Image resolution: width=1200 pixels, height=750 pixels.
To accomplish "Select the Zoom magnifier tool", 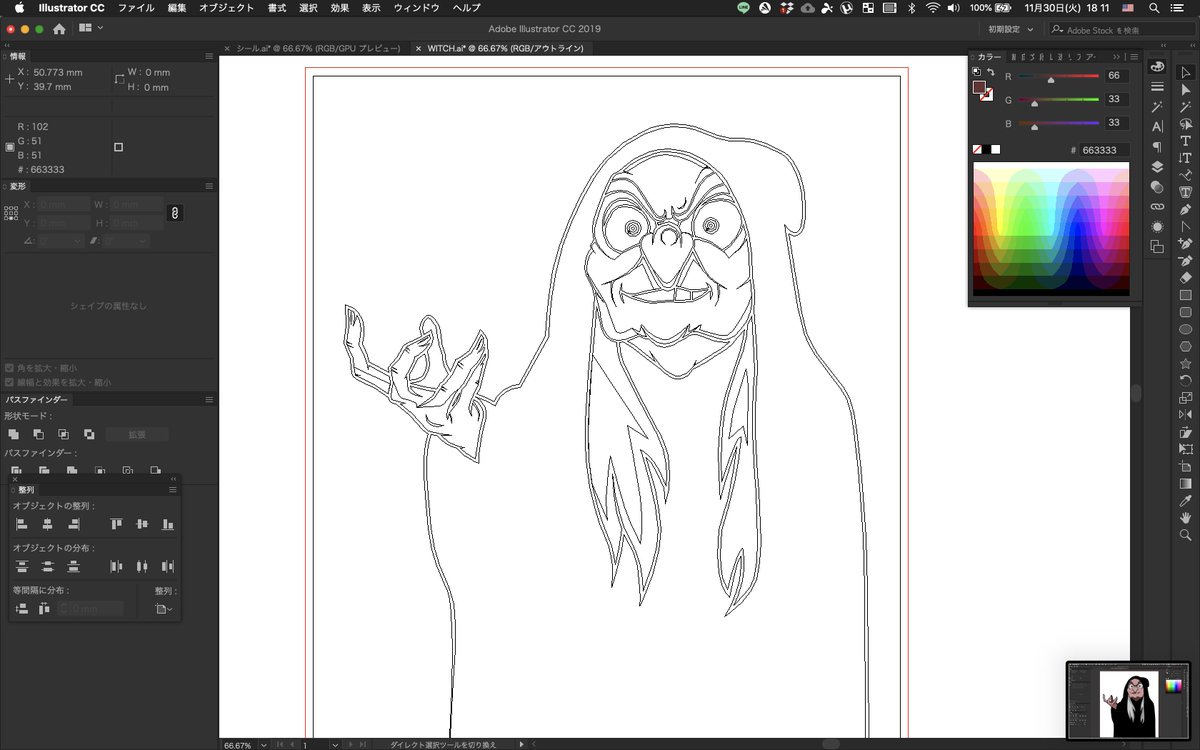I will coord(1185,535).
